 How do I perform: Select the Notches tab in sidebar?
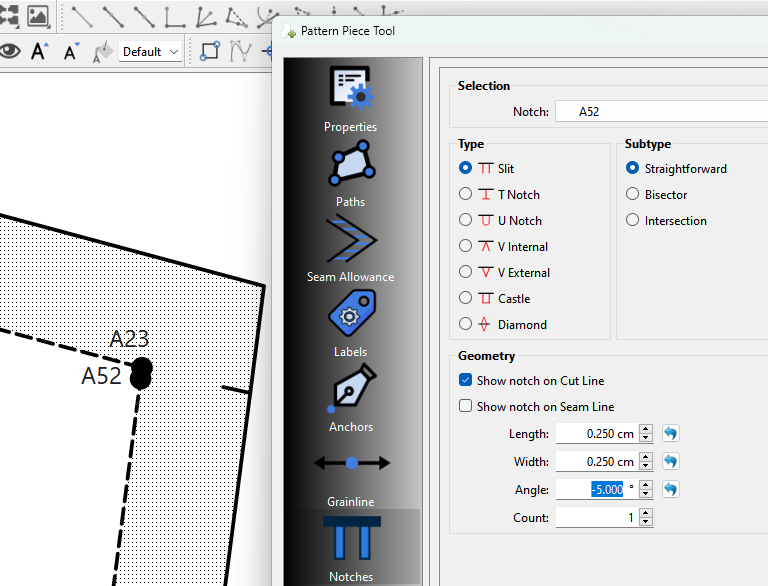click(x=350, y=548)
